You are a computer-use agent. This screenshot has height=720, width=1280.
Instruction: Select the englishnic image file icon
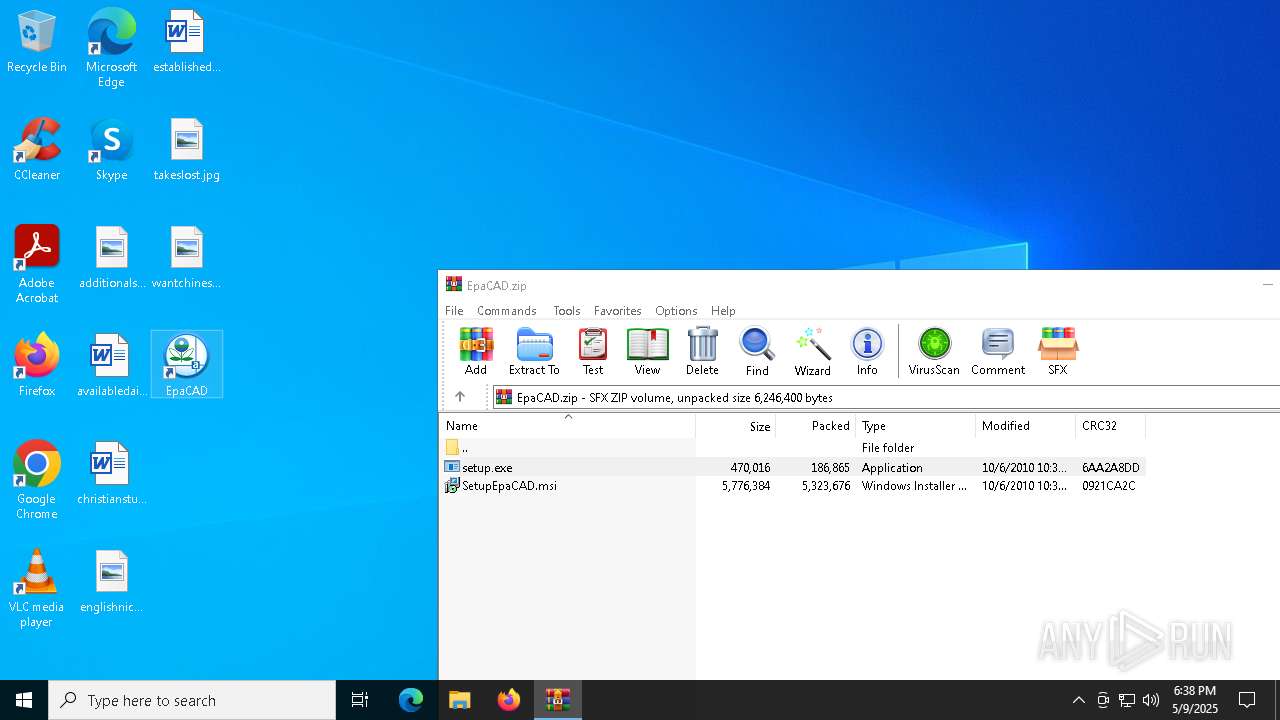(111, 582)
